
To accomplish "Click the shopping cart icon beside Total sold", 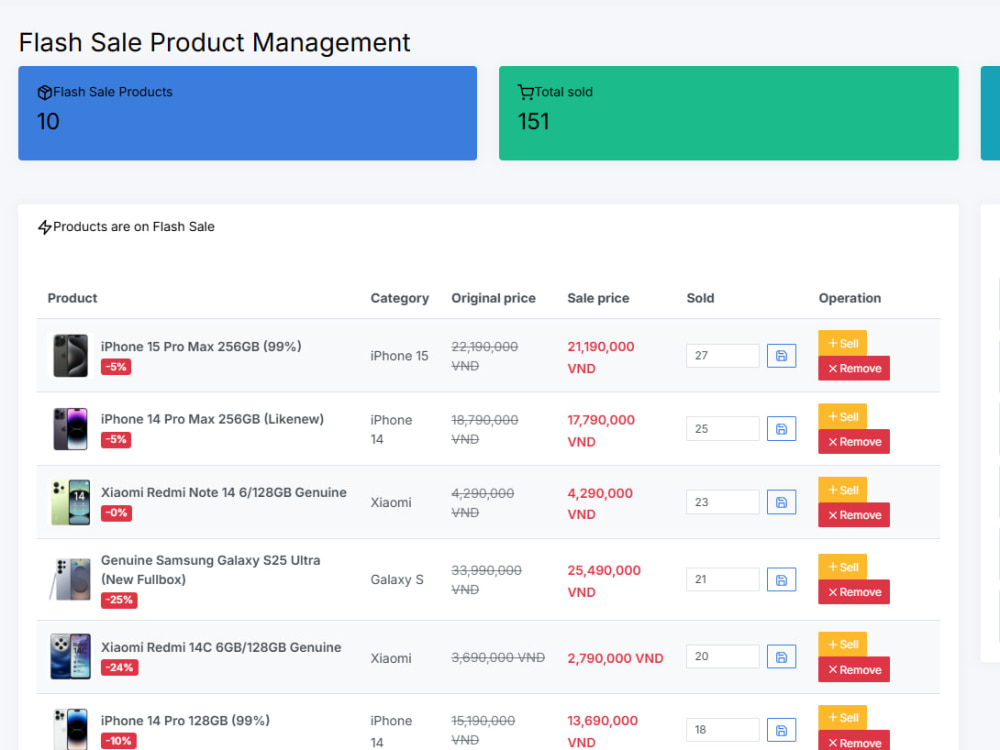I will [x=526, y=92].
